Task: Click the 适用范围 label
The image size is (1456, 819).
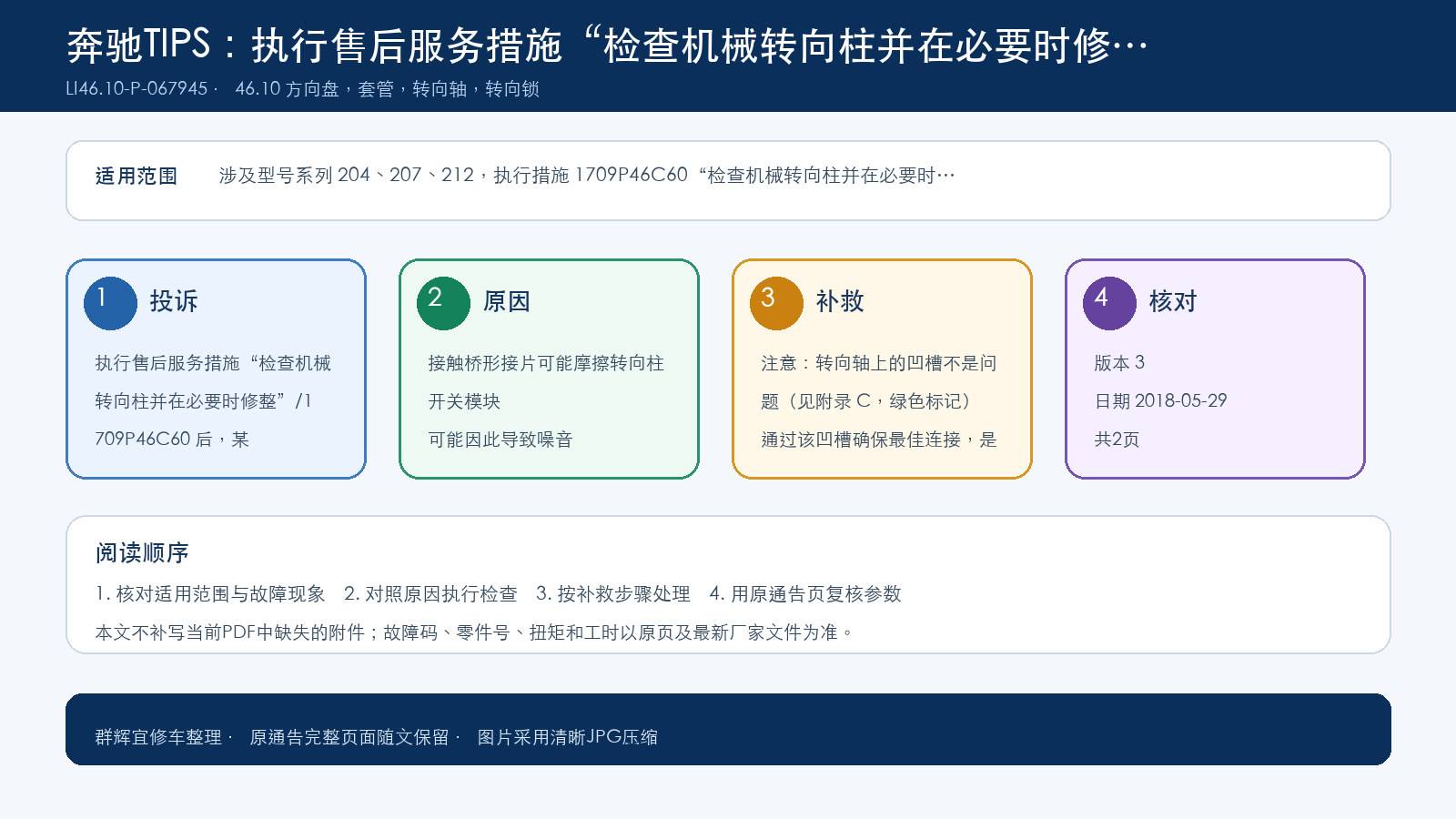Action: click(x=136, y=176)
